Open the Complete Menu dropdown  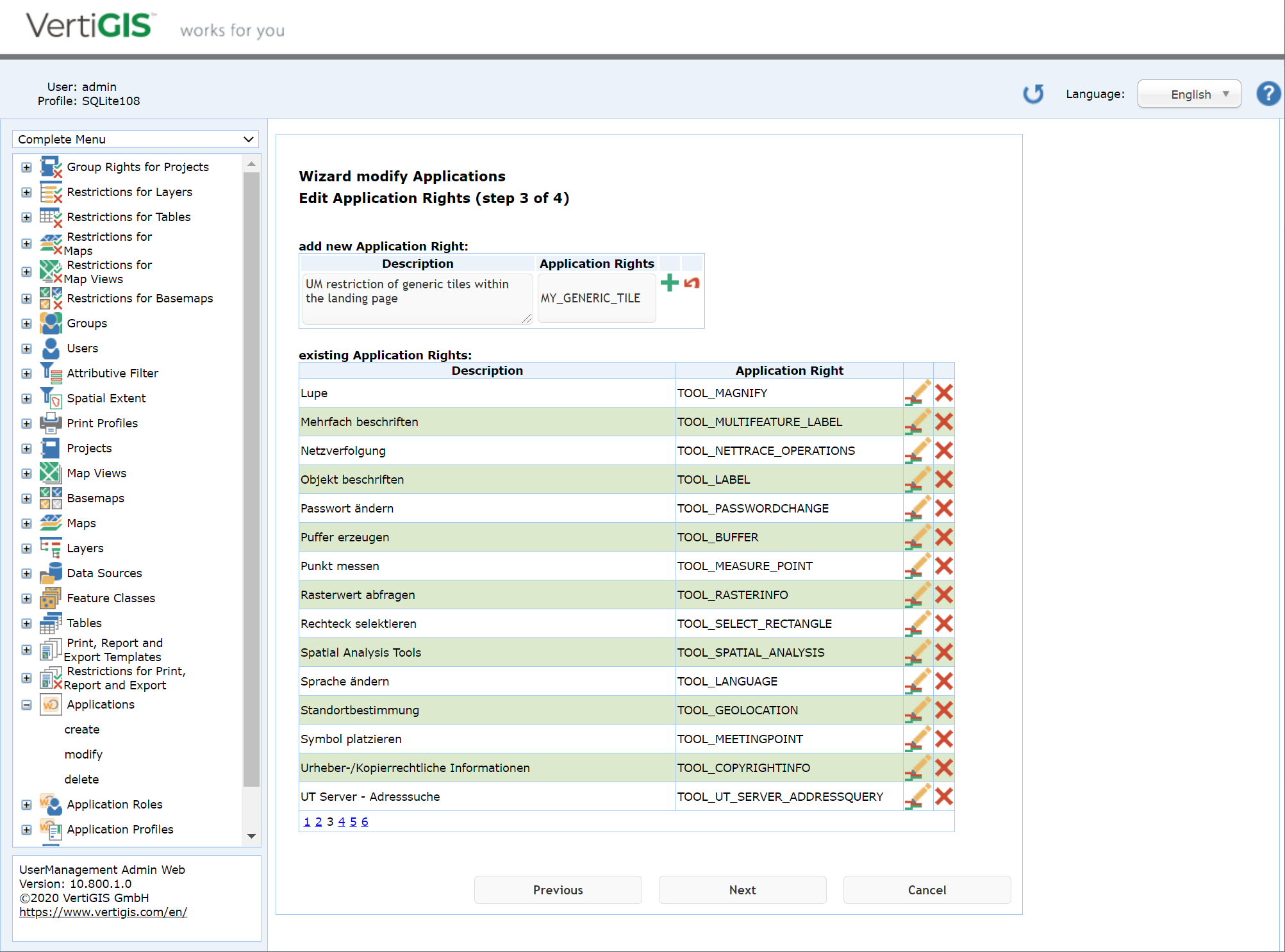[135, 139]
